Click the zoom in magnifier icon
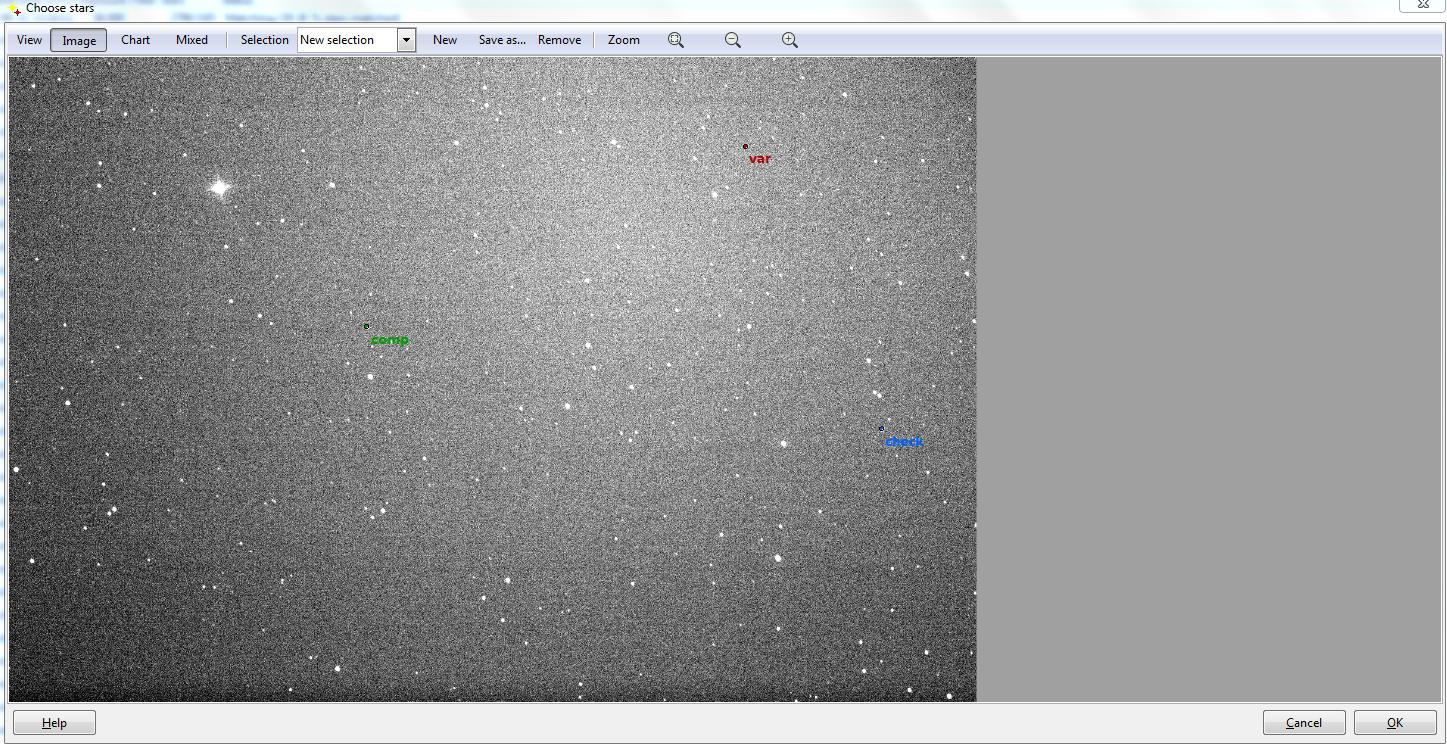 pos(790,40)
